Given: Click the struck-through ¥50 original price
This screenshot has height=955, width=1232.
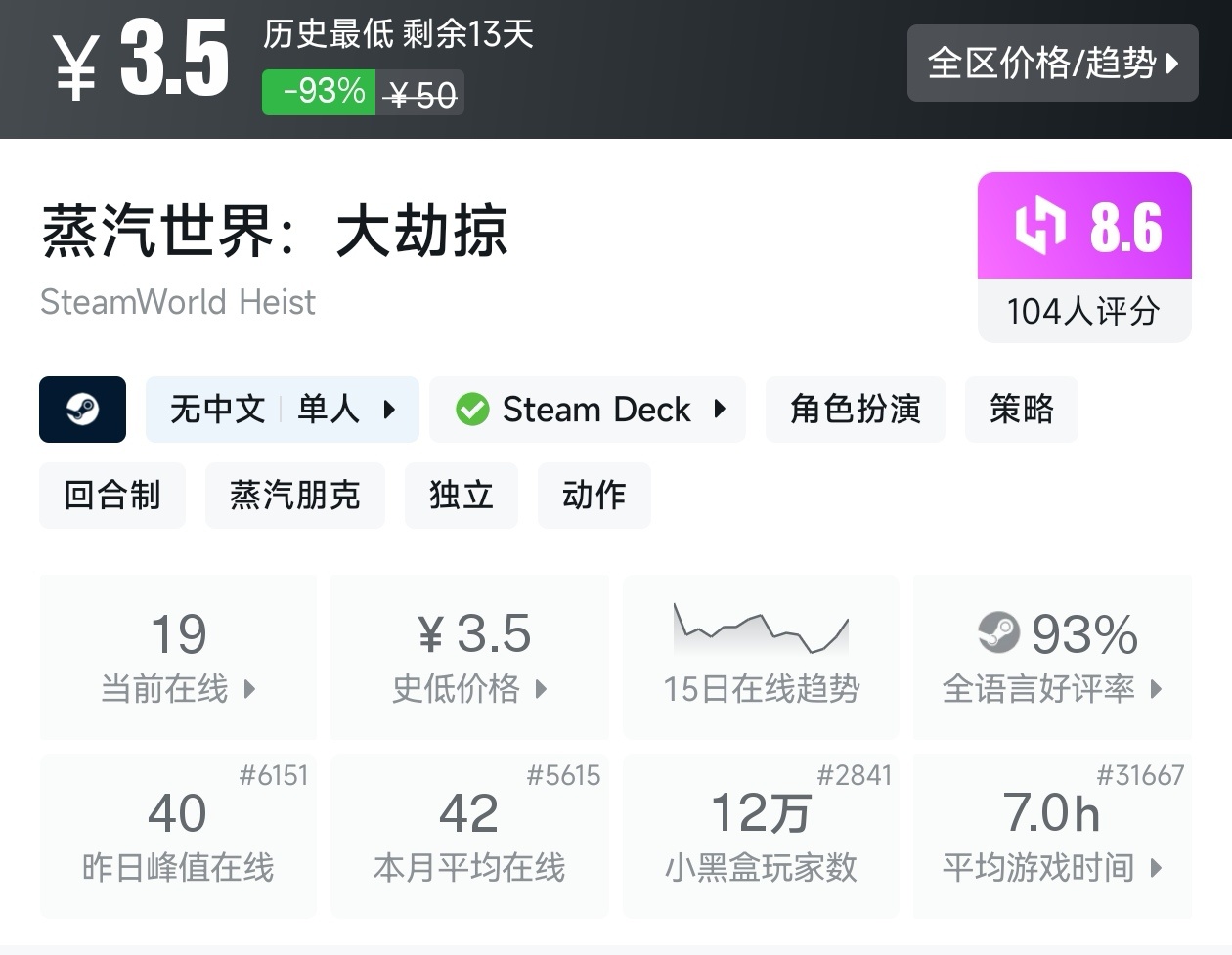Looking at the screenshot, I should [x=420, y=95].
